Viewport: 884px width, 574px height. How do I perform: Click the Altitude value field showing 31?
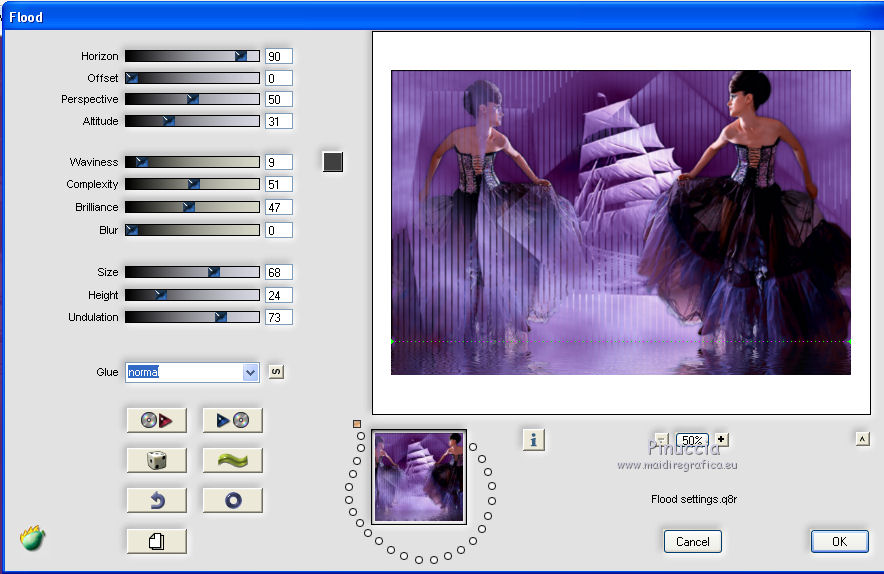pyautogui.click(x=279, y=121)
